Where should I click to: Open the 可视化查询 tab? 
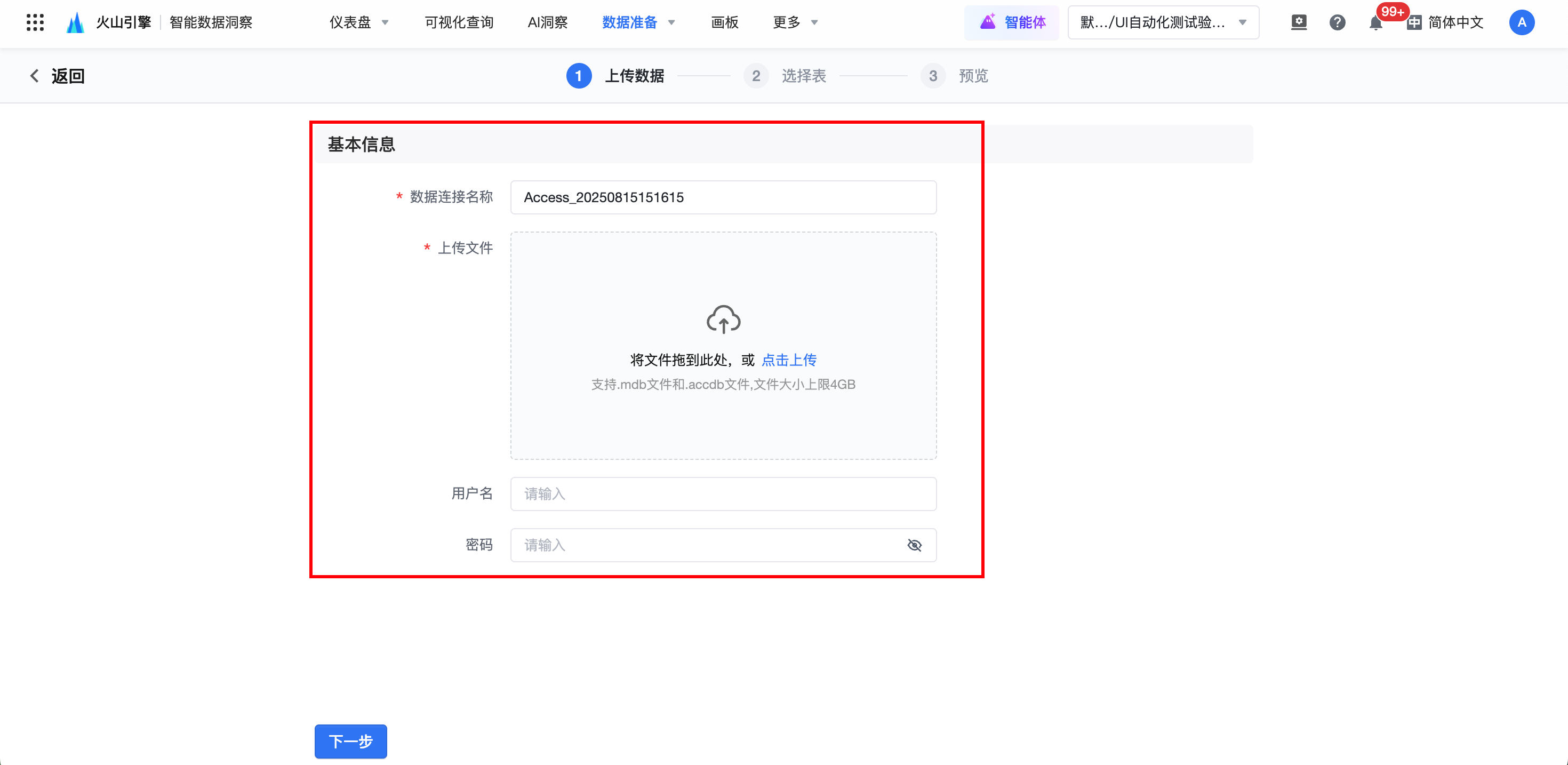click(x=459, y=22)
